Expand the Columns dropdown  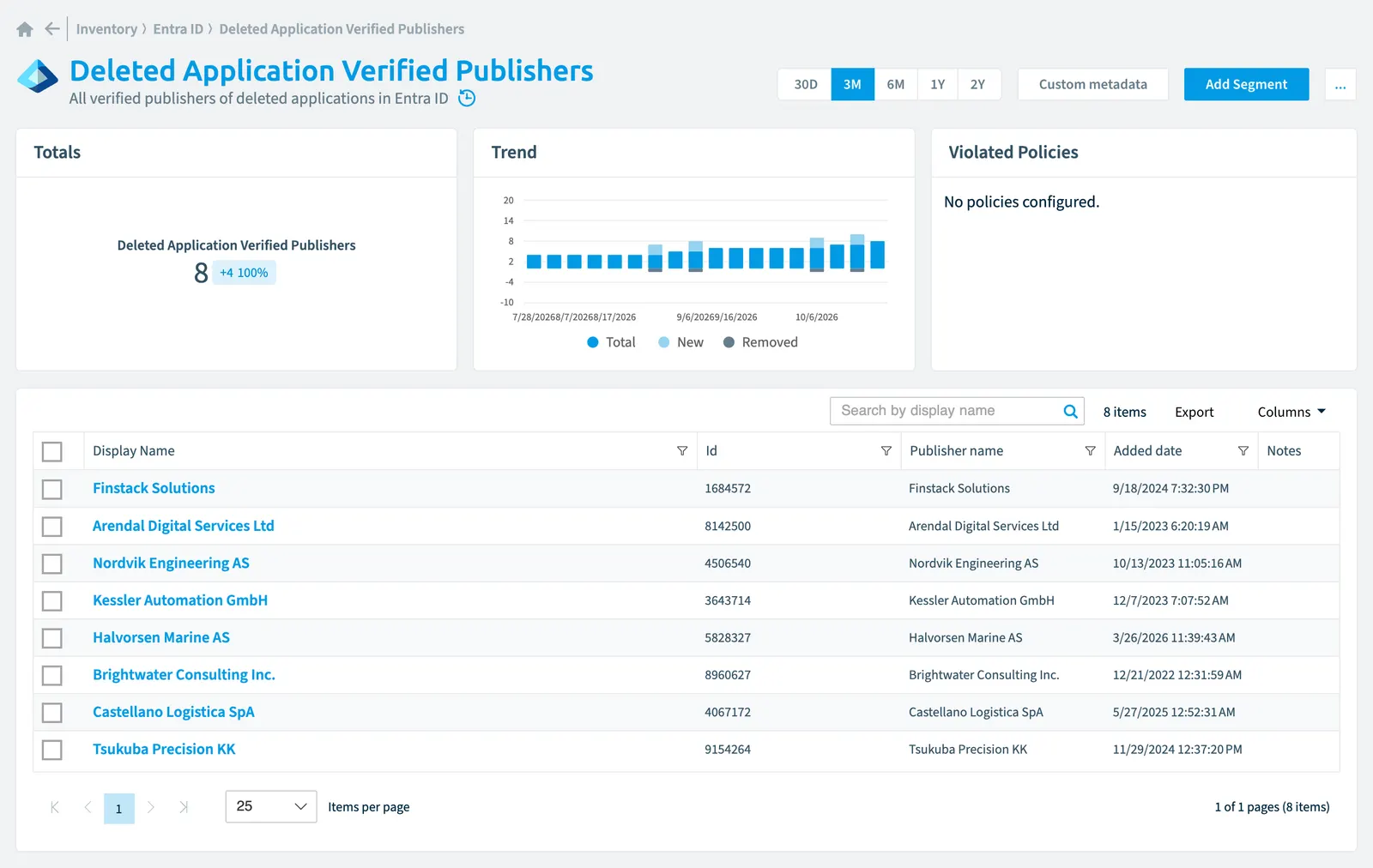(1291, 412)
